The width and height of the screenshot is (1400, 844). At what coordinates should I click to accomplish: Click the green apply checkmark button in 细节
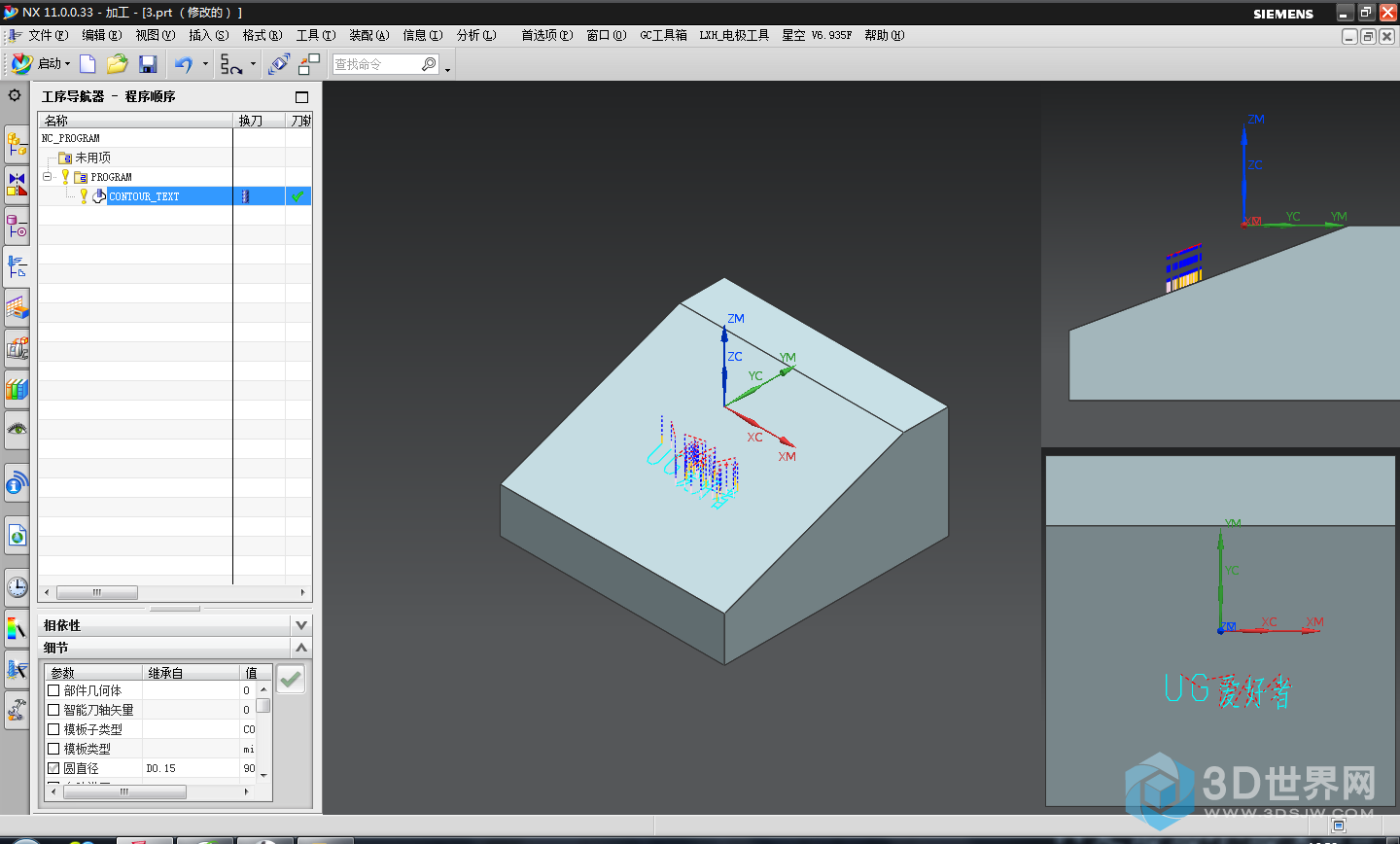[x=291, y=679]
